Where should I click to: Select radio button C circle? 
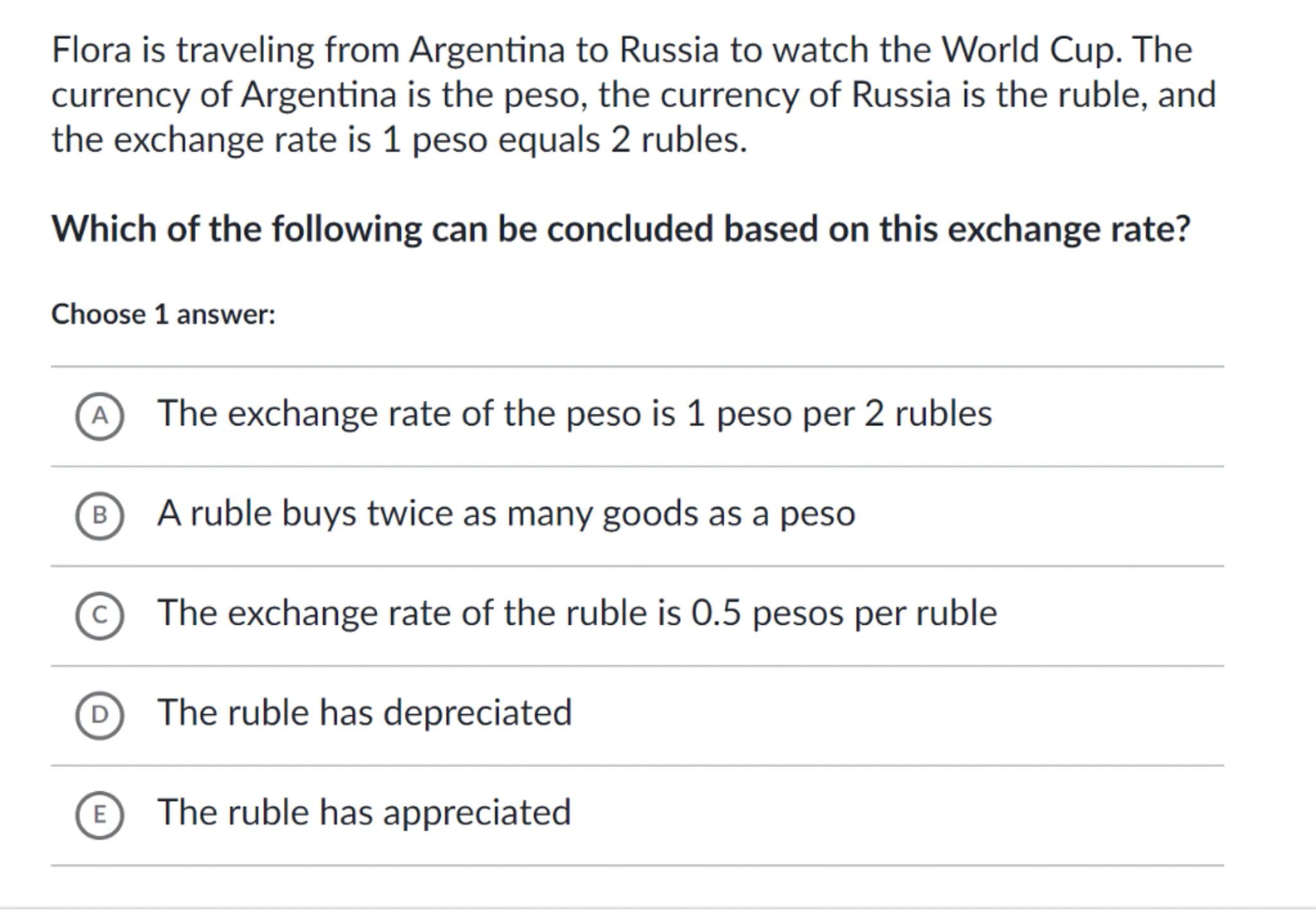(100, 615)
